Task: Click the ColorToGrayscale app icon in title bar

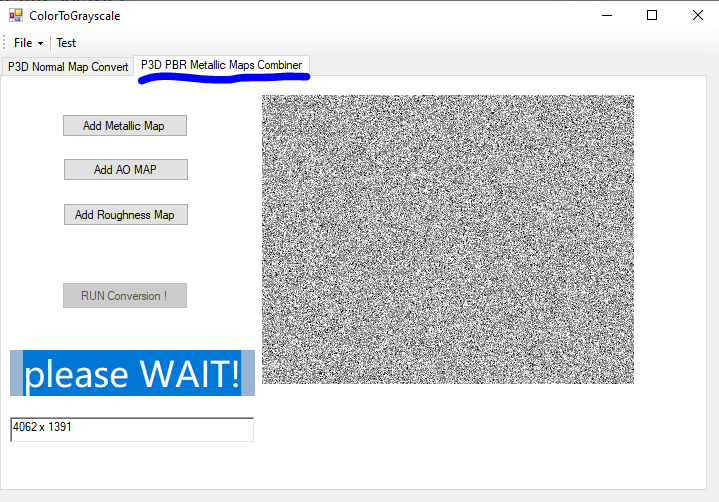Action: [x=15, y=16]
